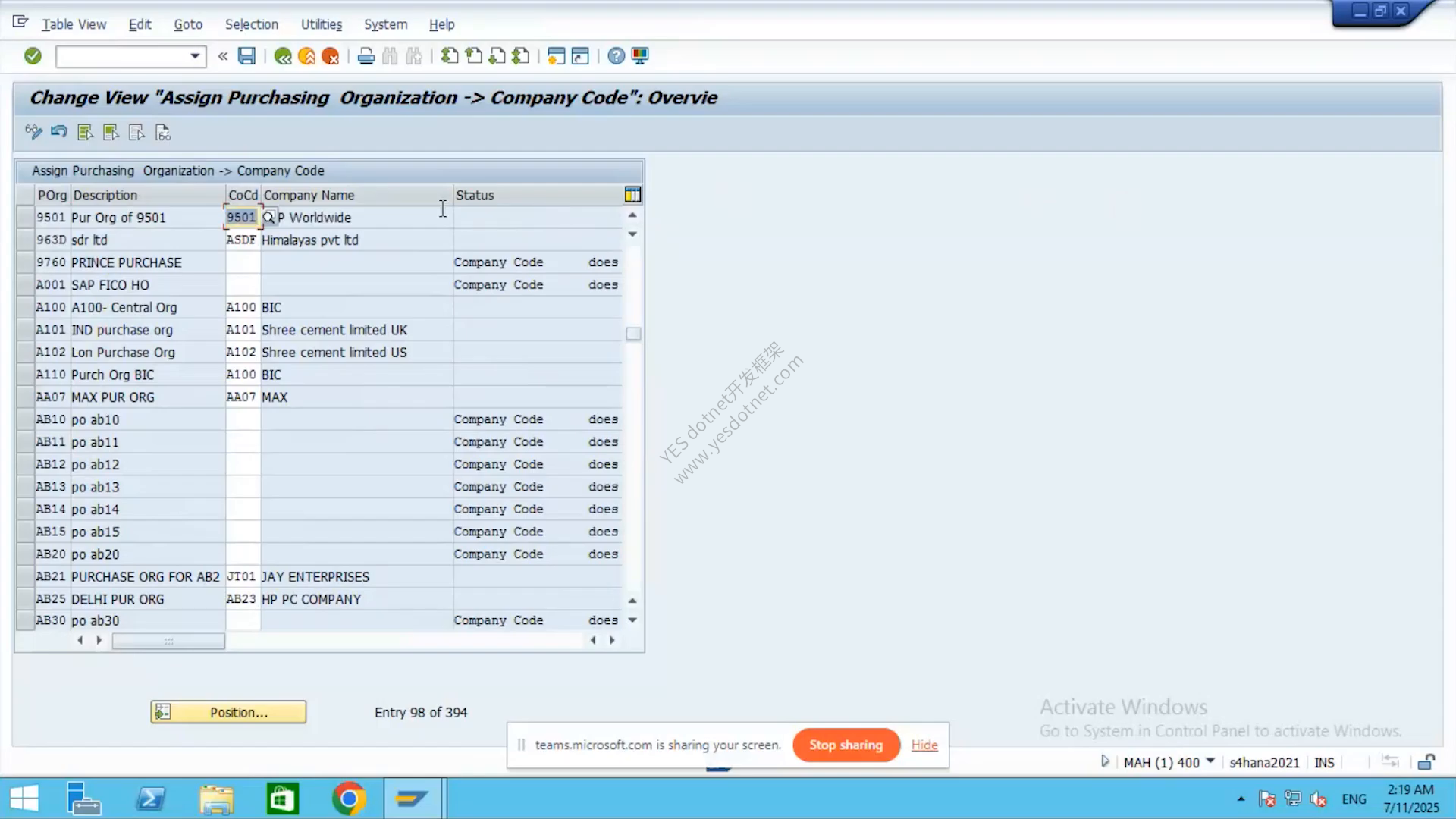Click the red Cancel icon
1456x819 pixels.
coord(330,56)
